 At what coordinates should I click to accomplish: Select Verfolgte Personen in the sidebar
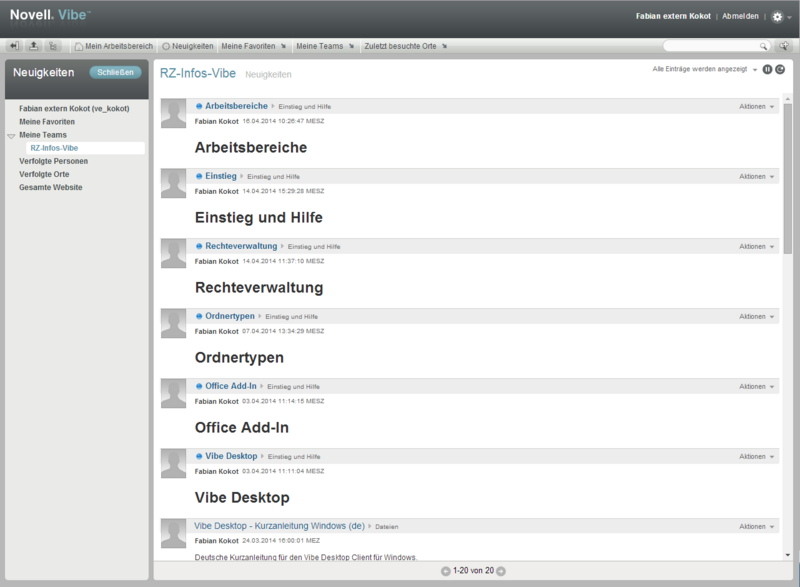tap(54, 161)
